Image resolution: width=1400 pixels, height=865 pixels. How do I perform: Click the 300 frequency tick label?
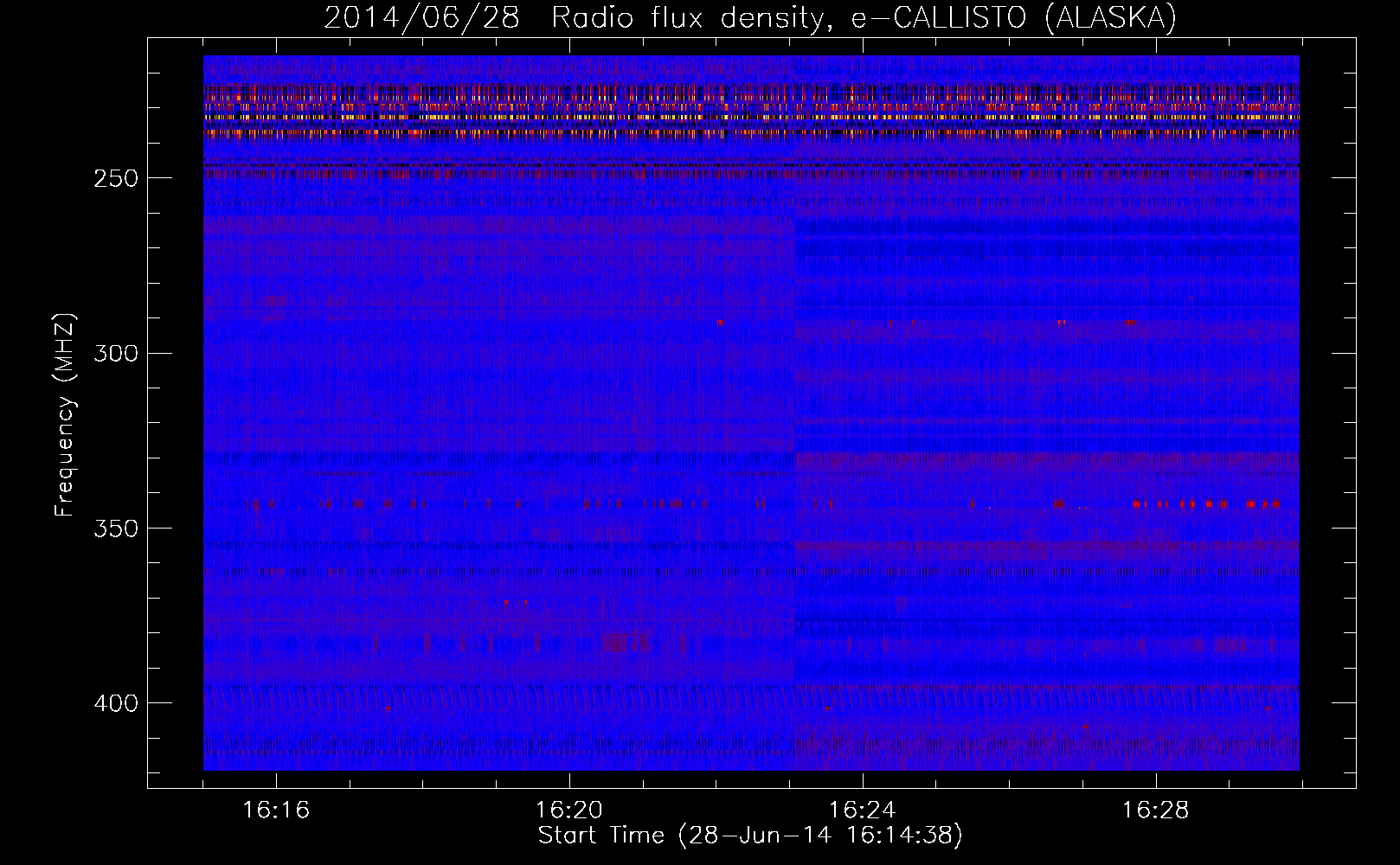point(116,353)
